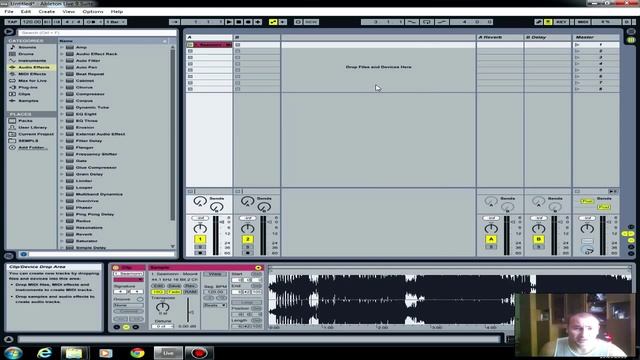640x360 pixels.
Task: Launch the red clip in track A
Action: coord(190,45)
